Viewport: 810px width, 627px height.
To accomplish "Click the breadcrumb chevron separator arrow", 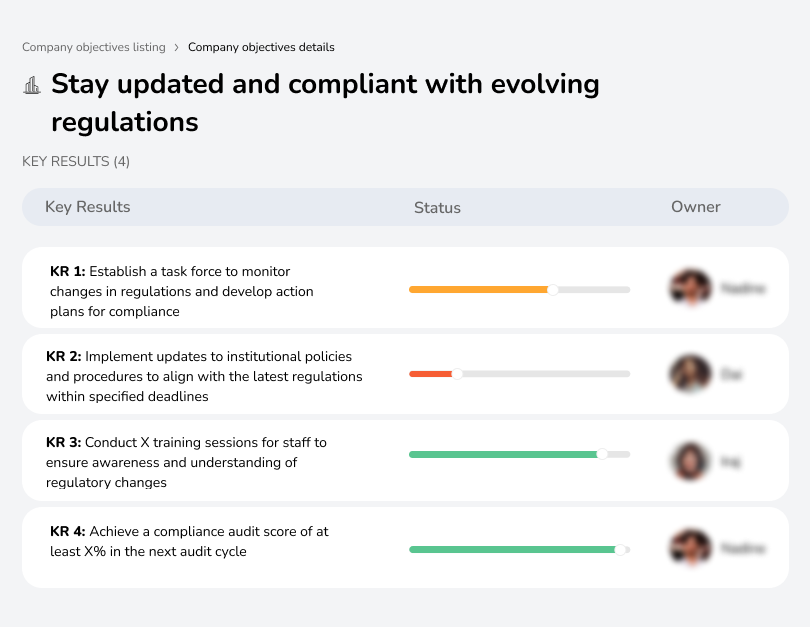I will click(177, 47).
